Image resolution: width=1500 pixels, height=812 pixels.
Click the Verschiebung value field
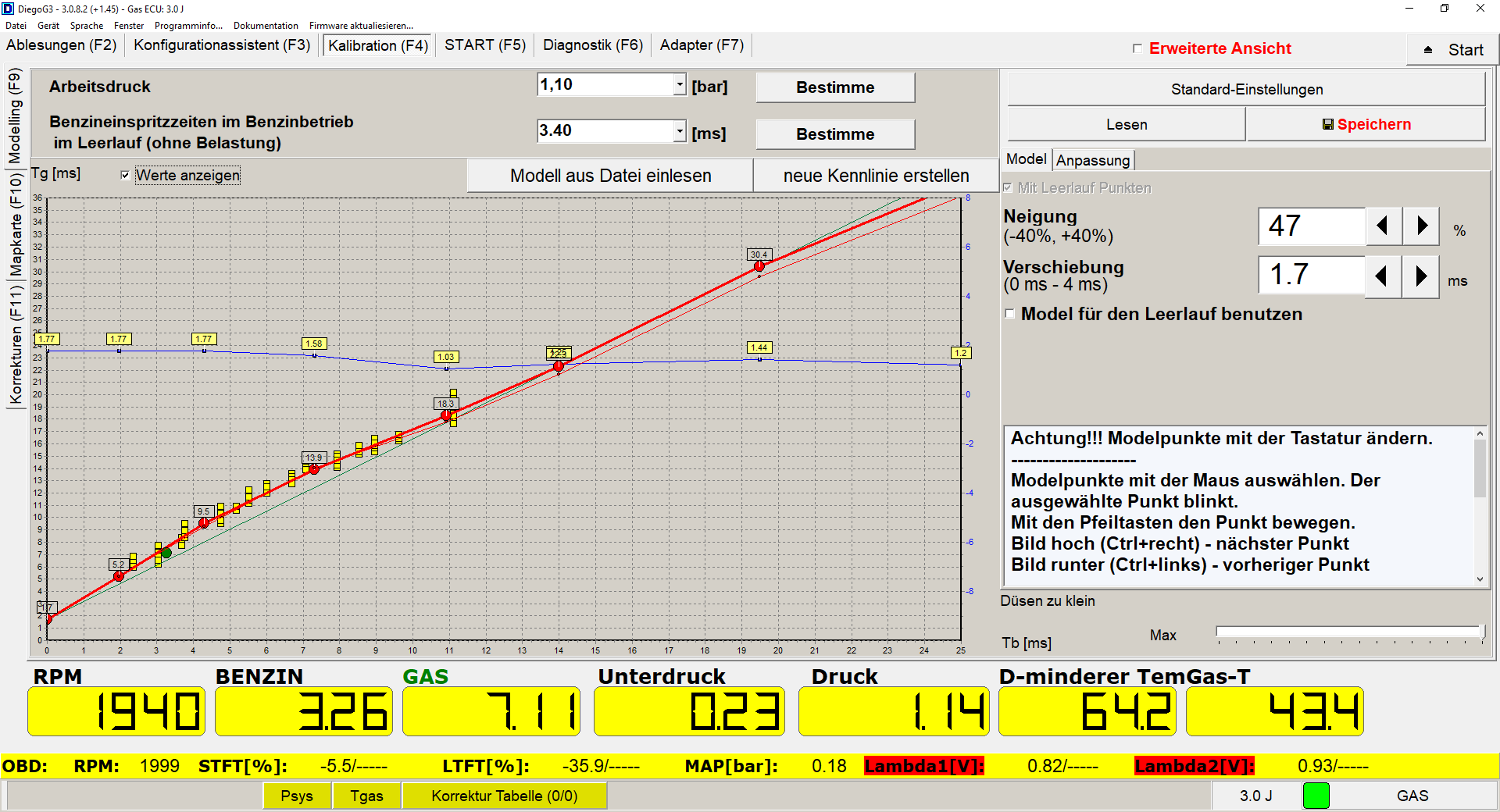click(1312, 275)
